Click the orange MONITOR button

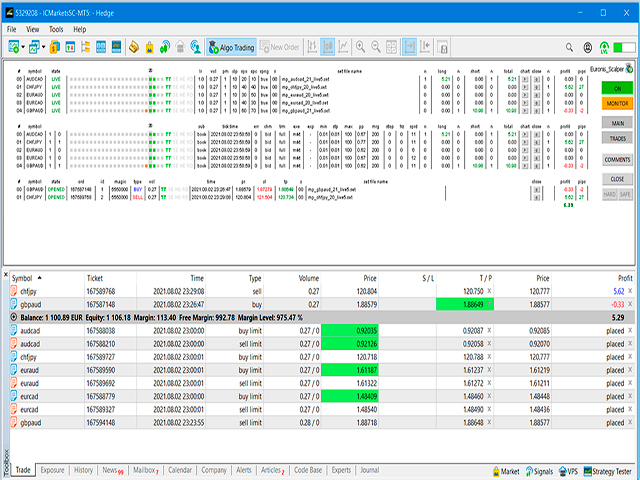coord(617,104)
